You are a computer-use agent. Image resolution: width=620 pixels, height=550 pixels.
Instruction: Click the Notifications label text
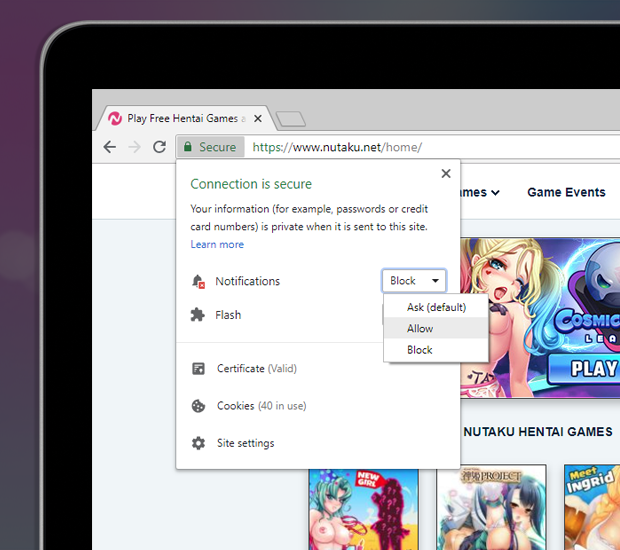(248, 282)
